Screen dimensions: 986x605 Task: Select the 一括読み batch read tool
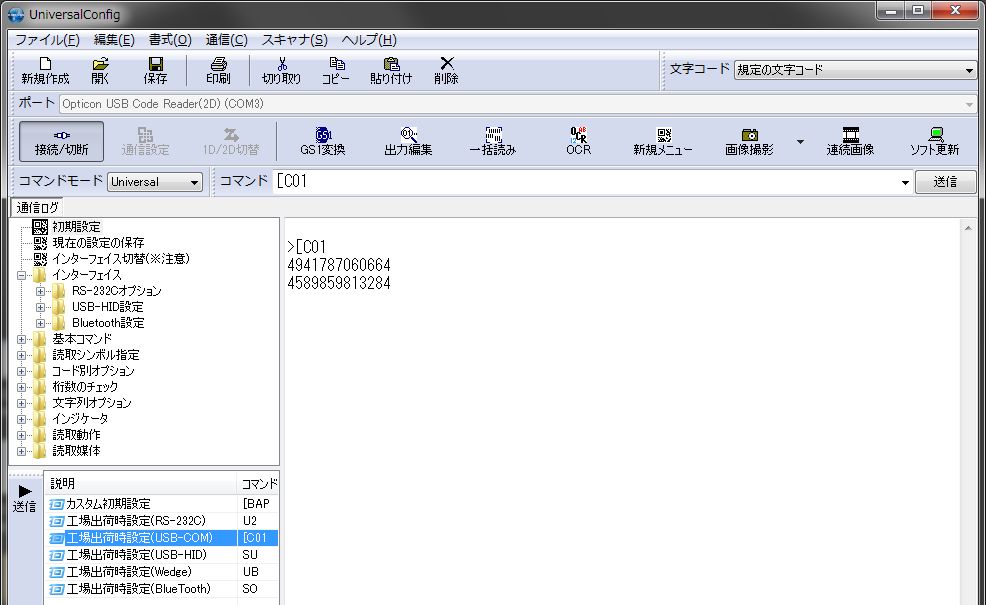(x=493, y=141)
